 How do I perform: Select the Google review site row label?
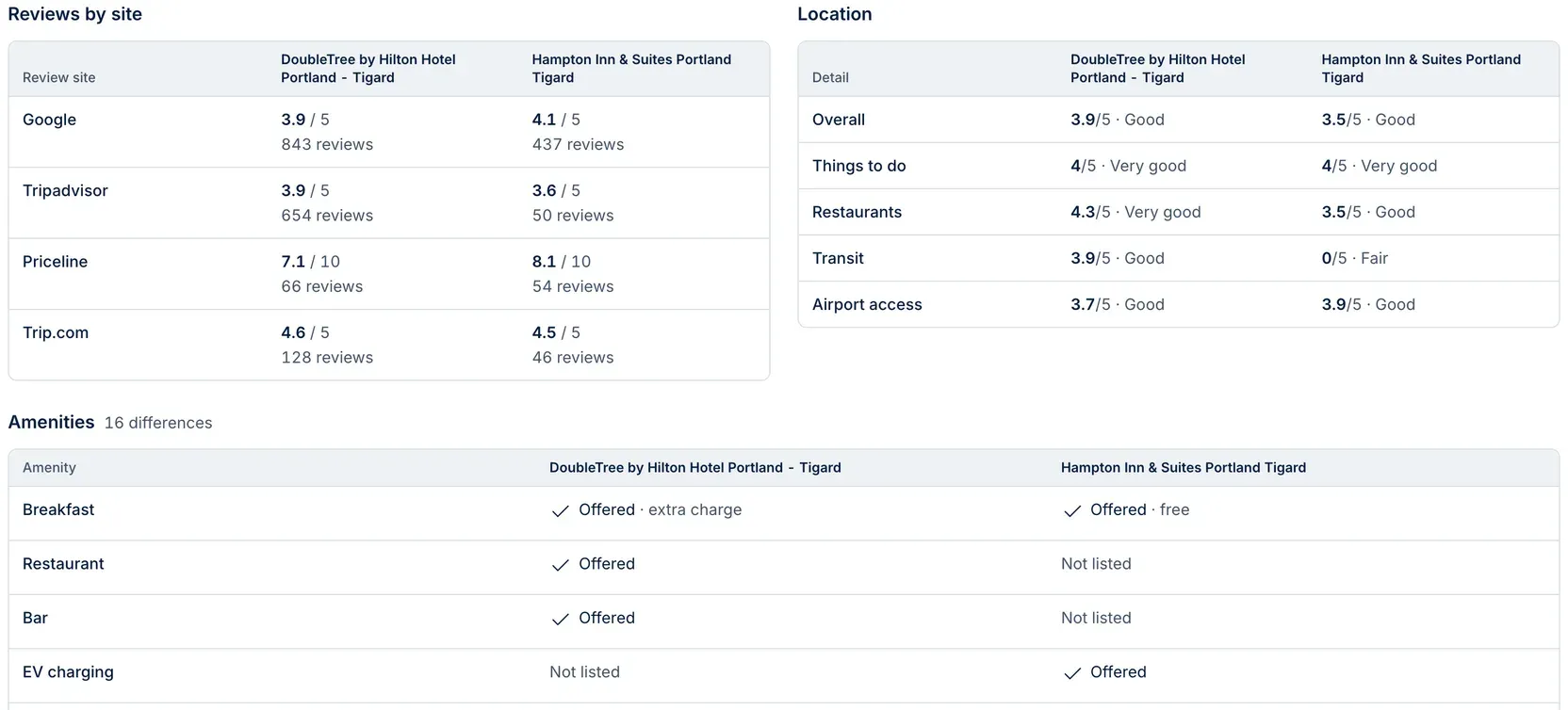pos(49,120)
